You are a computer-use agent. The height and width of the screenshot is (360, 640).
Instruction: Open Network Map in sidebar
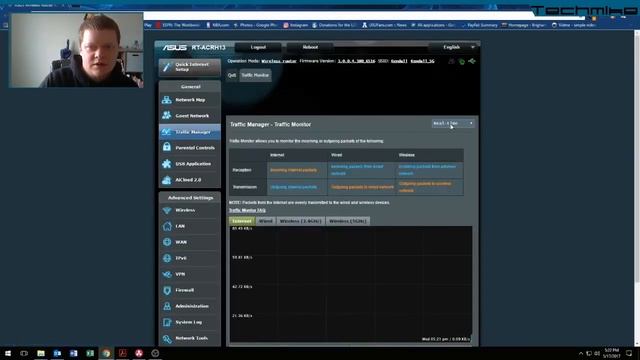coord(190,100)
